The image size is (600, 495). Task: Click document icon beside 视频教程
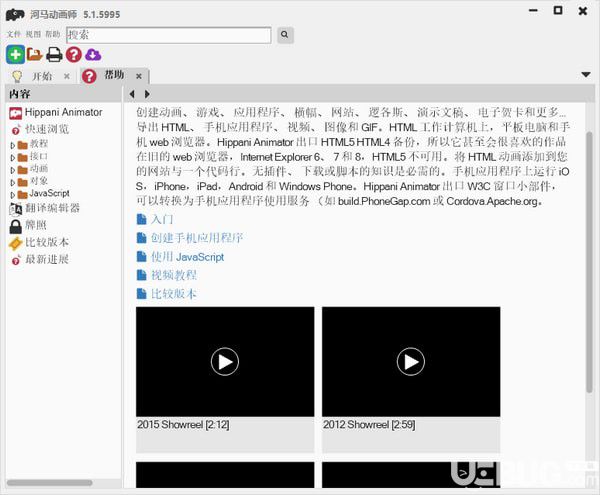142,275
